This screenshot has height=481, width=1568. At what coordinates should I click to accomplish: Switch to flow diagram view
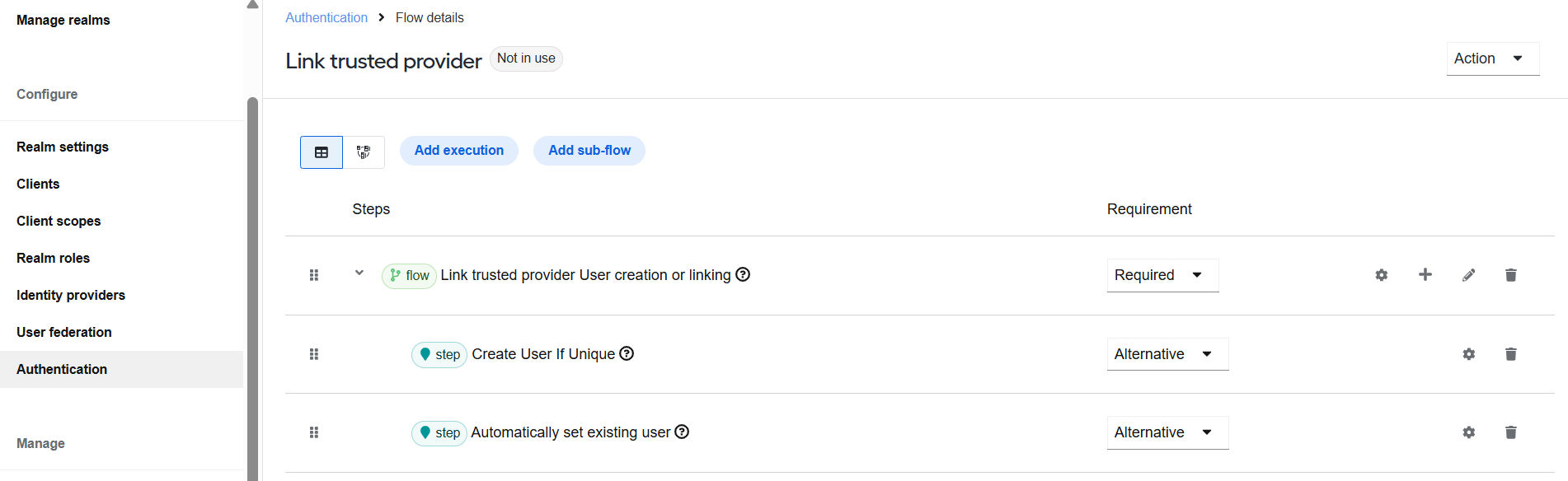tap(364, 152)
